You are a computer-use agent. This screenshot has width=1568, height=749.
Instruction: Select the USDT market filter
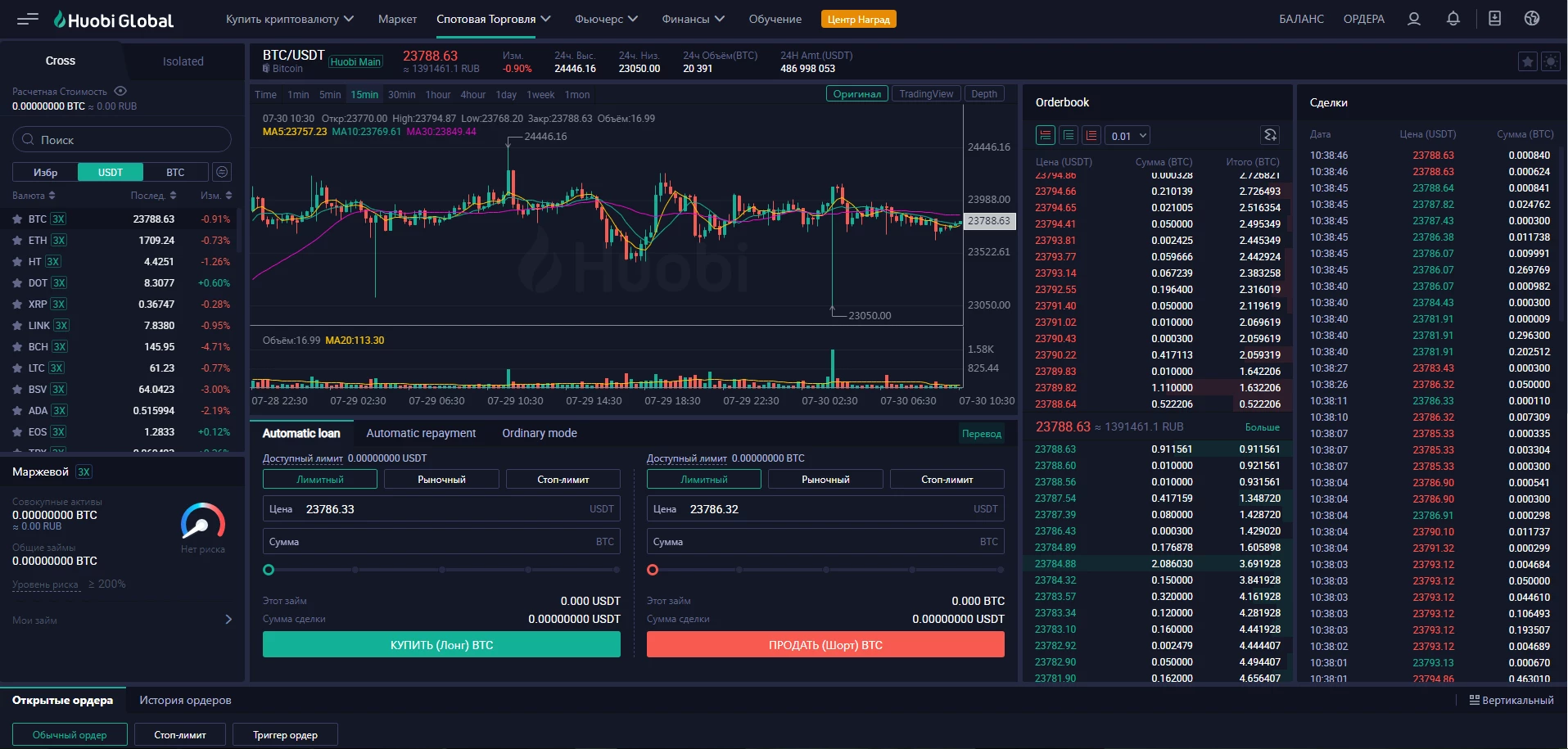[x=111, y=172]
